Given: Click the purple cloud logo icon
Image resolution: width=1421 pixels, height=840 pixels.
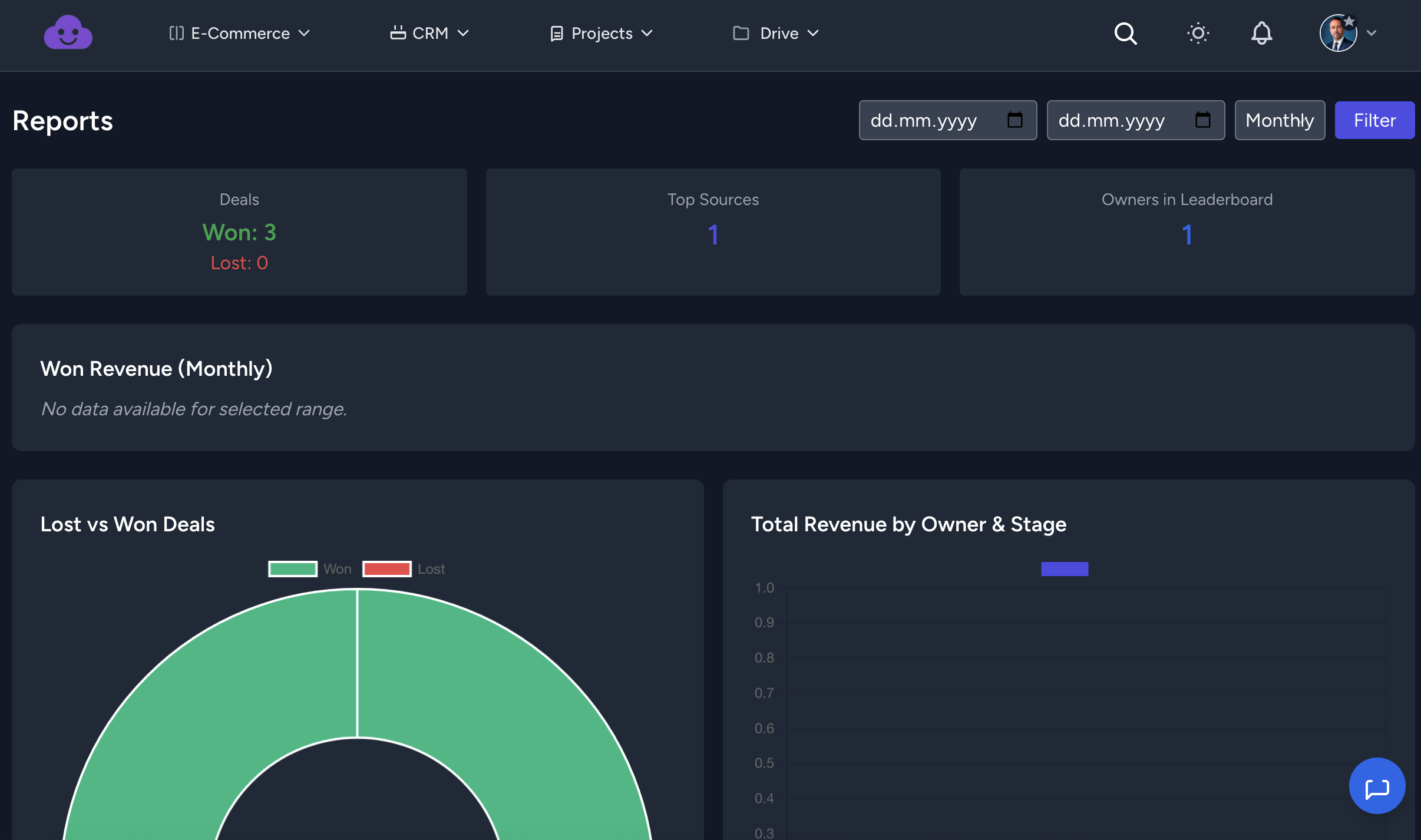Looking at the screenshot, I should click(68, 33).
